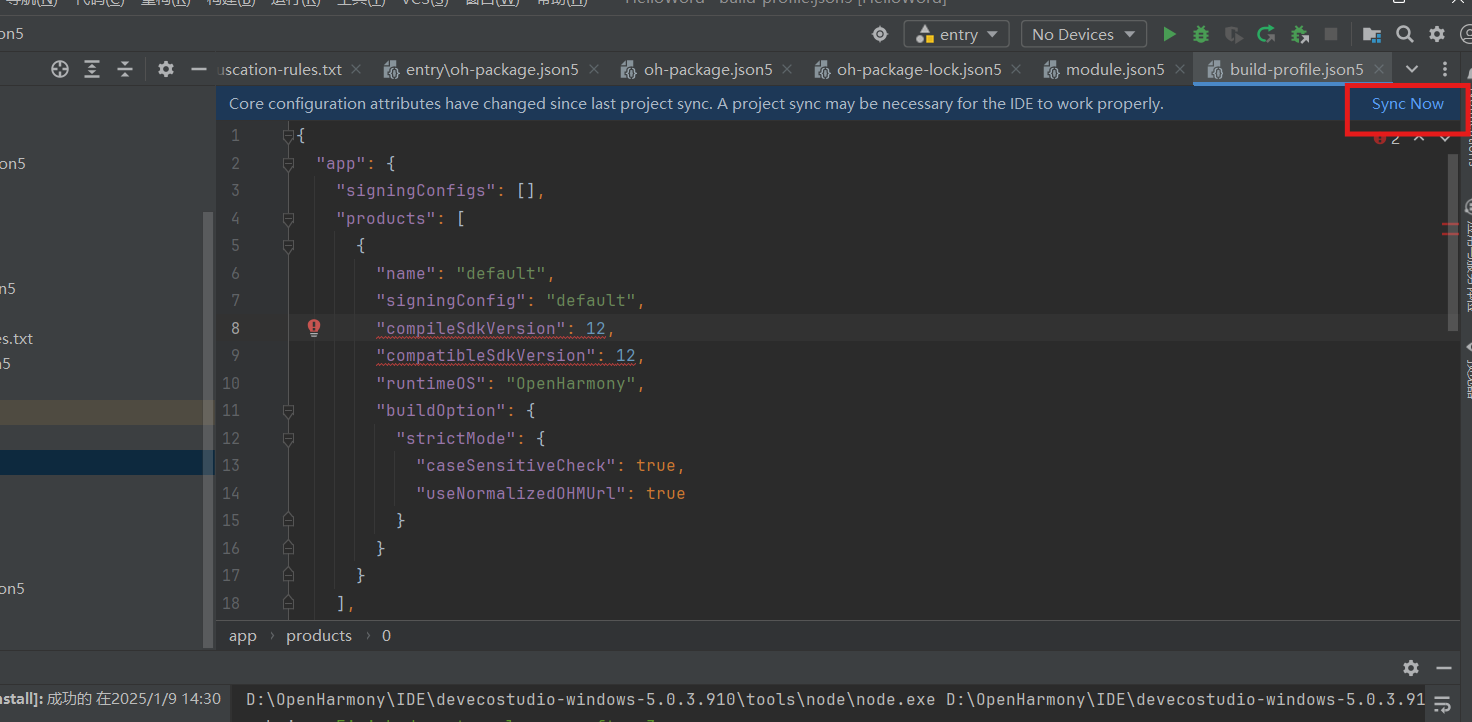Expand all items in the project tree

pos(92,69)
